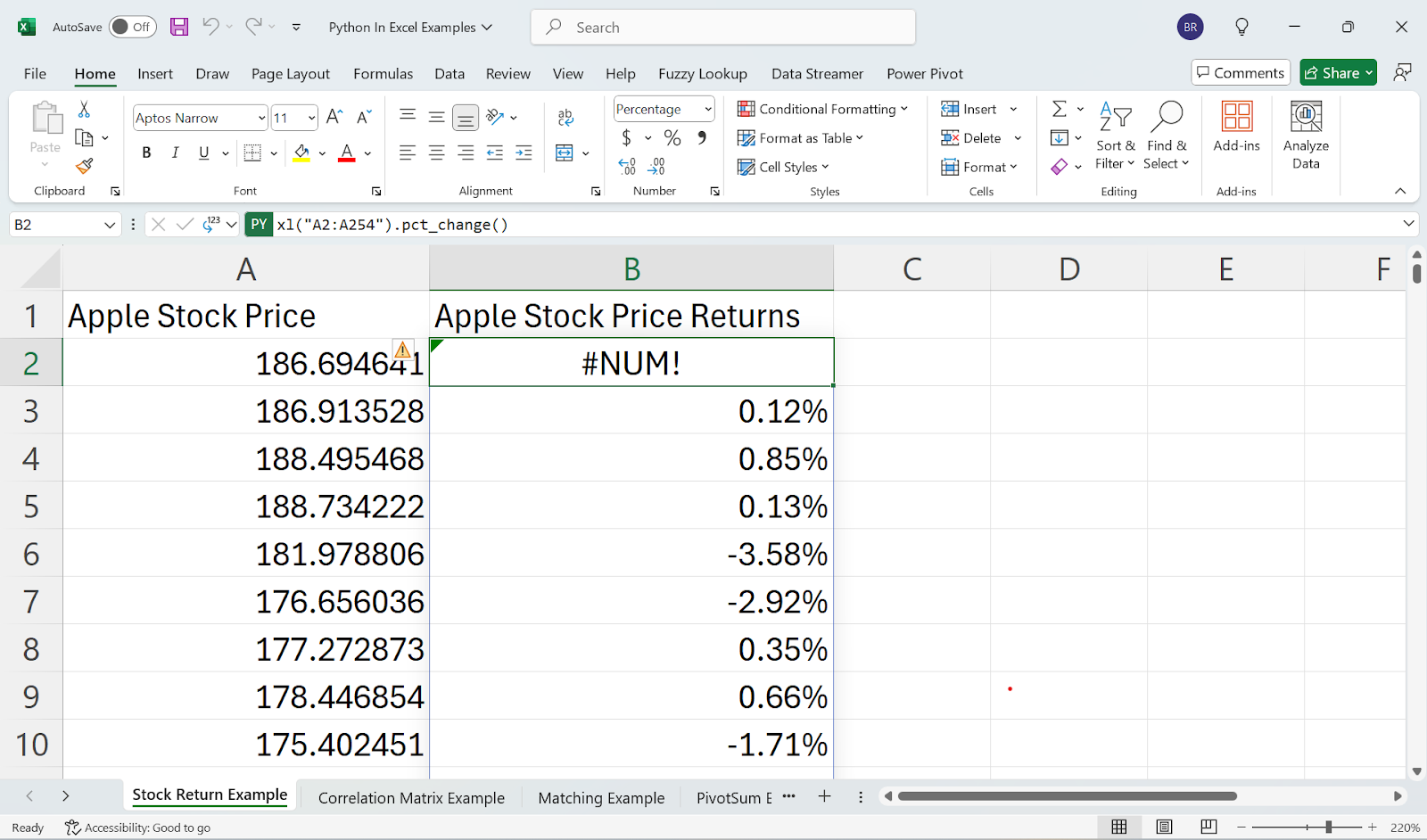
Task: Toggle Center horizontal alignment
Action: 436,153
